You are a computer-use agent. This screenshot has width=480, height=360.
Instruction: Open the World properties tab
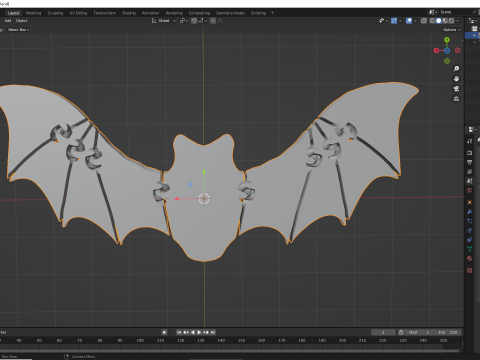[x=470, y=191]
